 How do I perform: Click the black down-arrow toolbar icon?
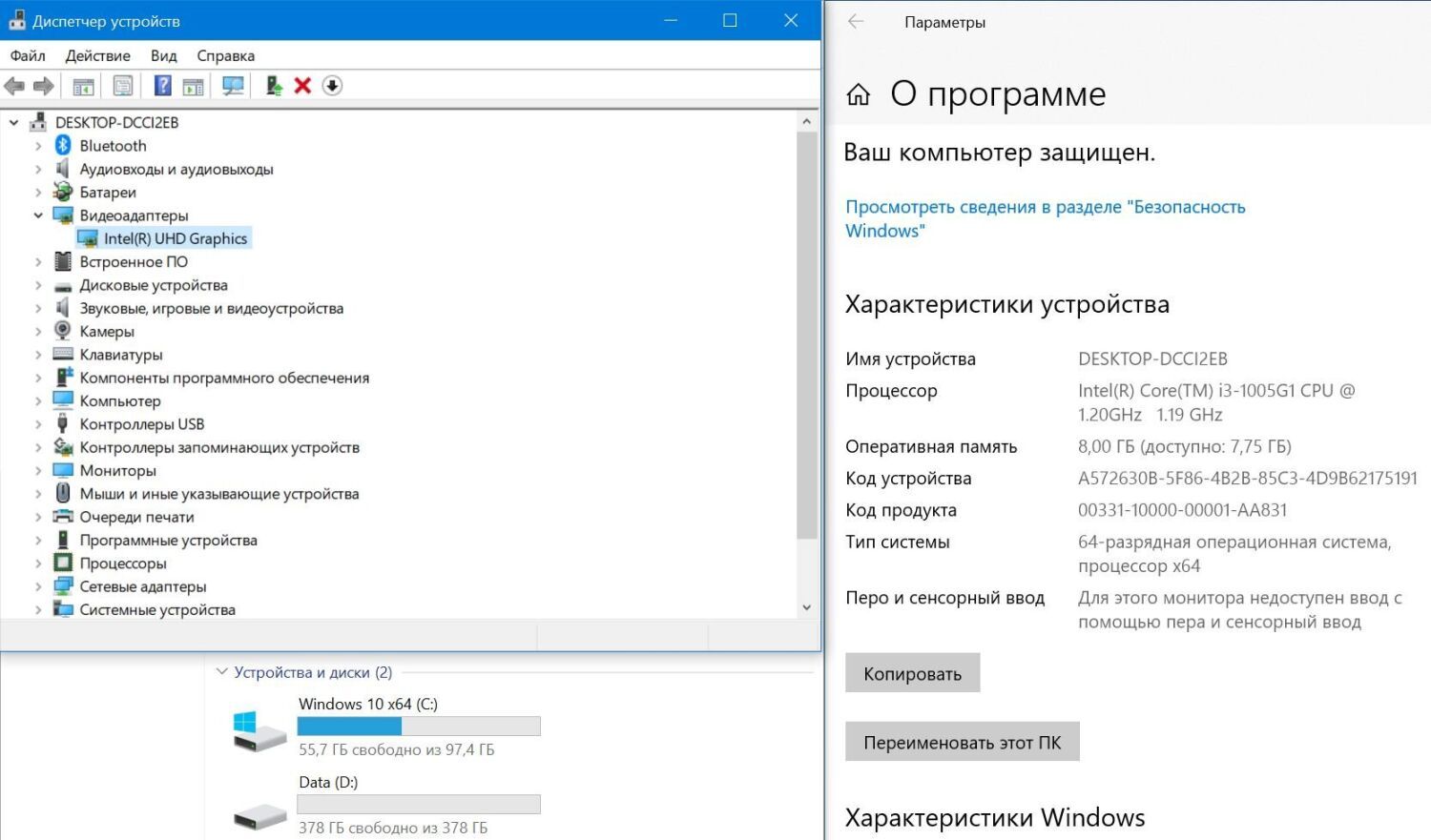[x=332, y=86]
